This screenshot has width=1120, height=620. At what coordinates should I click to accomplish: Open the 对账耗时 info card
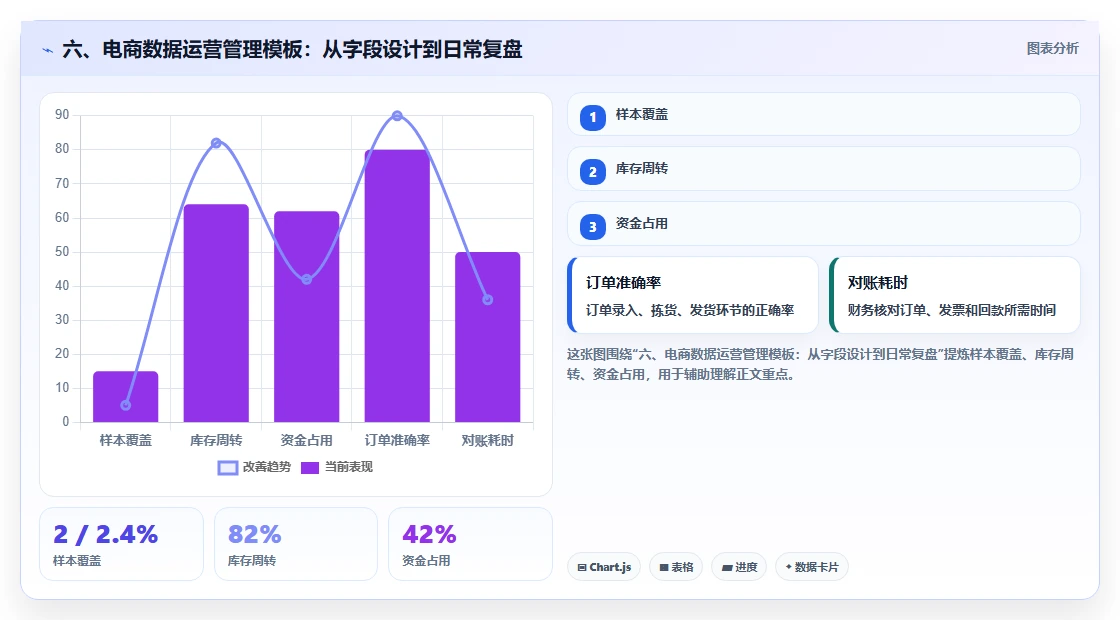pyautogui.click(x=954, y=295)
